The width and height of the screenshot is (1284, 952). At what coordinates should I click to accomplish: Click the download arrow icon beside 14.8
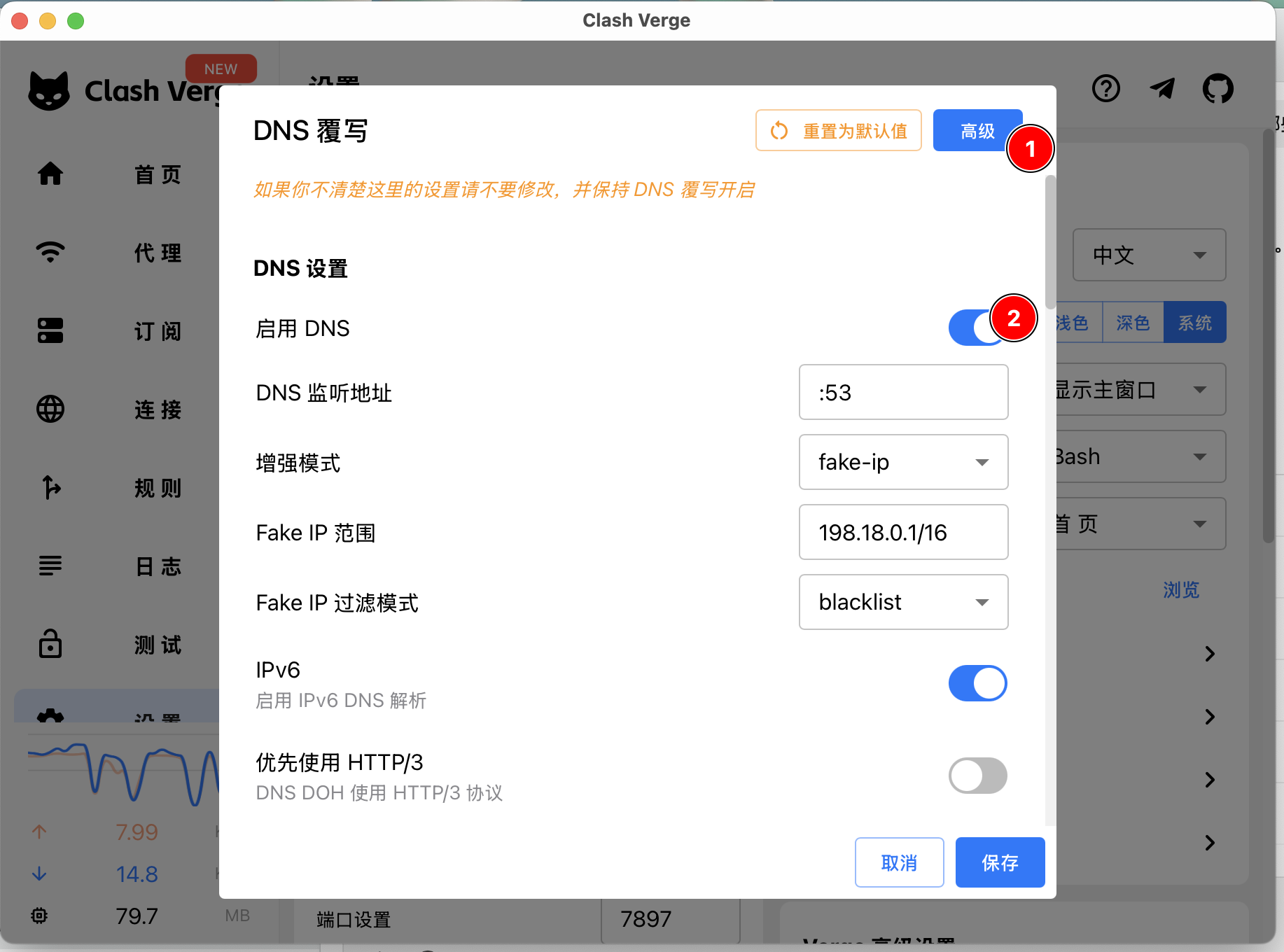[39, 874]
